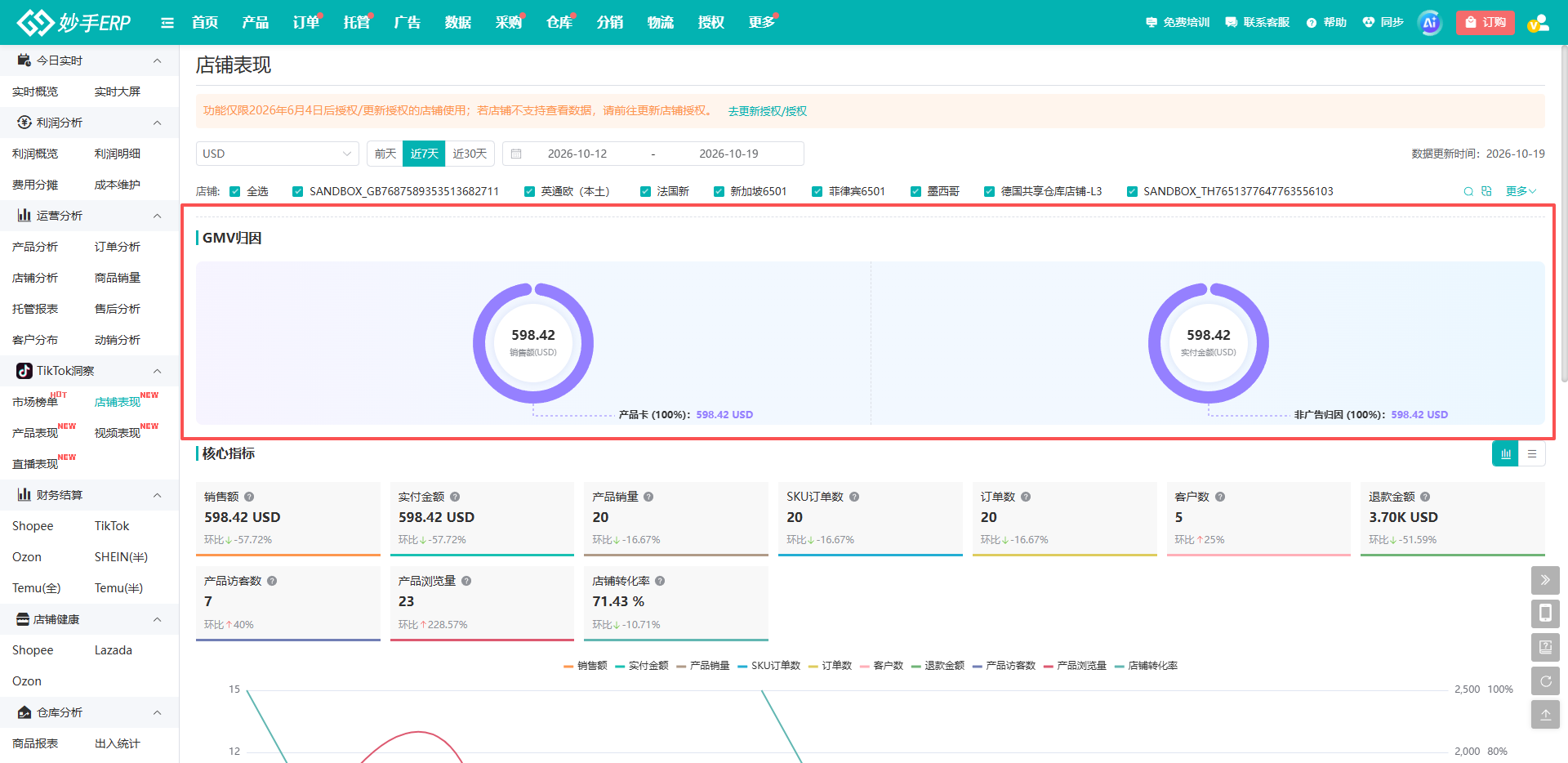Switch to chart view of 核心指标
This screenshot has width=1568, height=763.
(1505, 453)
